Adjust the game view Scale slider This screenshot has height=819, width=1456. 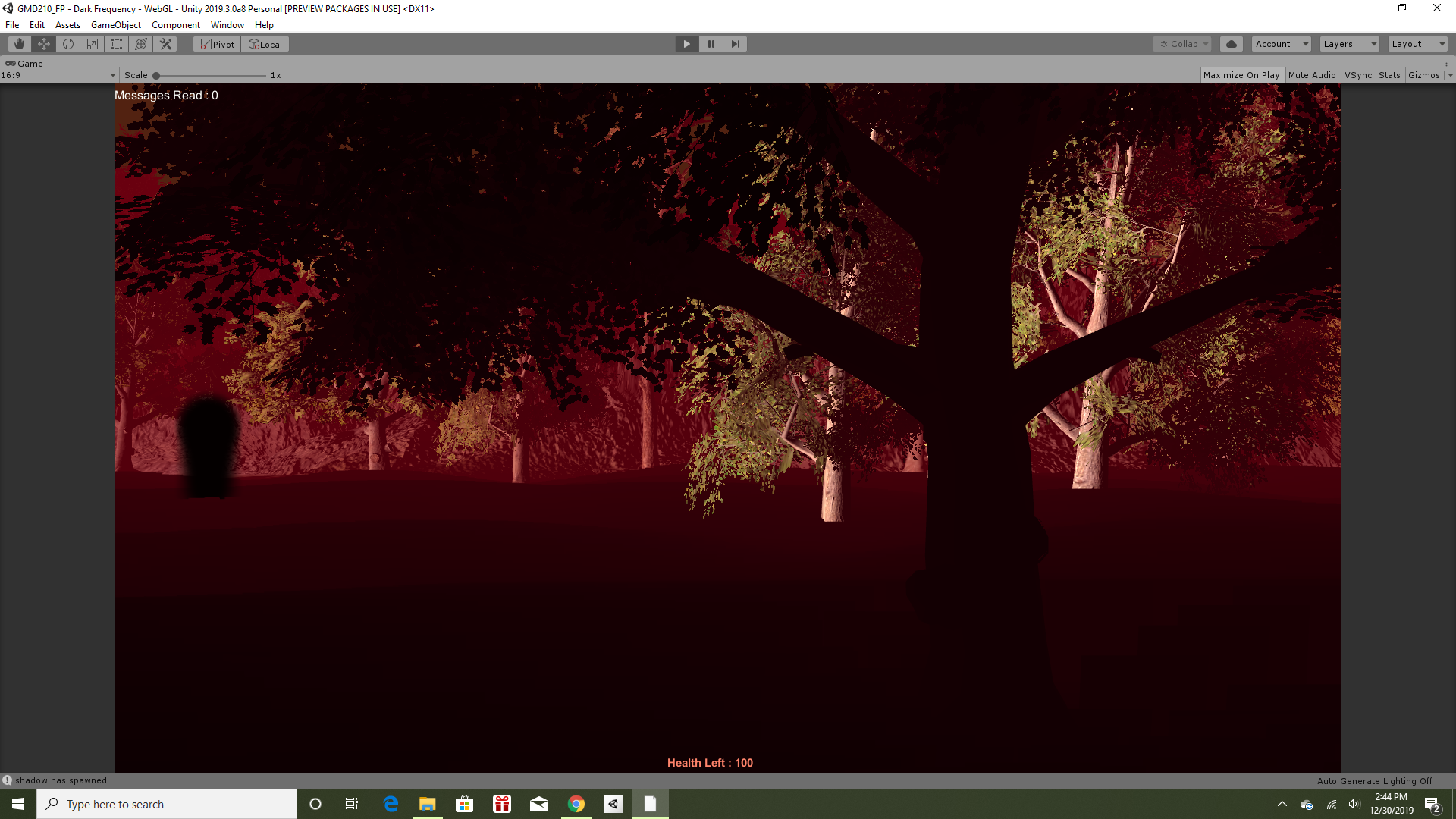pos(157,76)
